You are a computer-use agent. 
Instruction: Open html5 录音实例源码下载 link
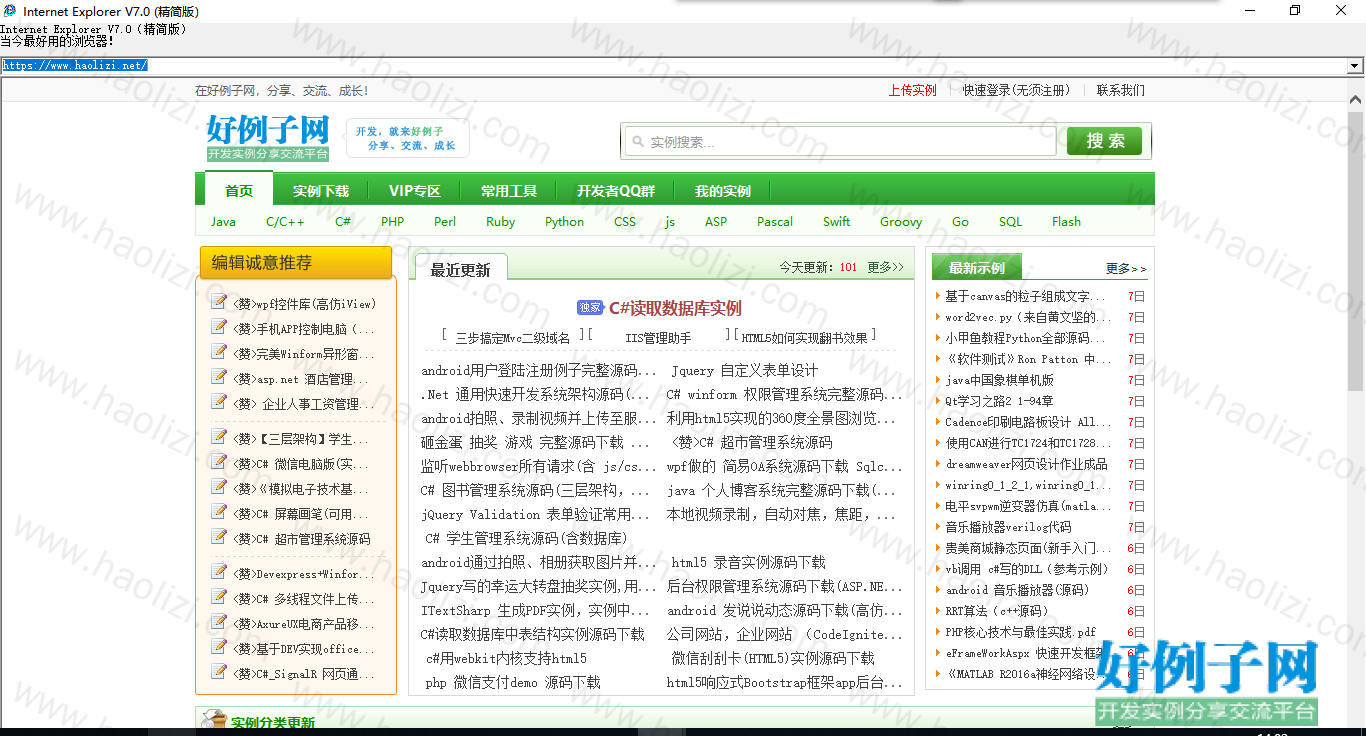(748, 562)
